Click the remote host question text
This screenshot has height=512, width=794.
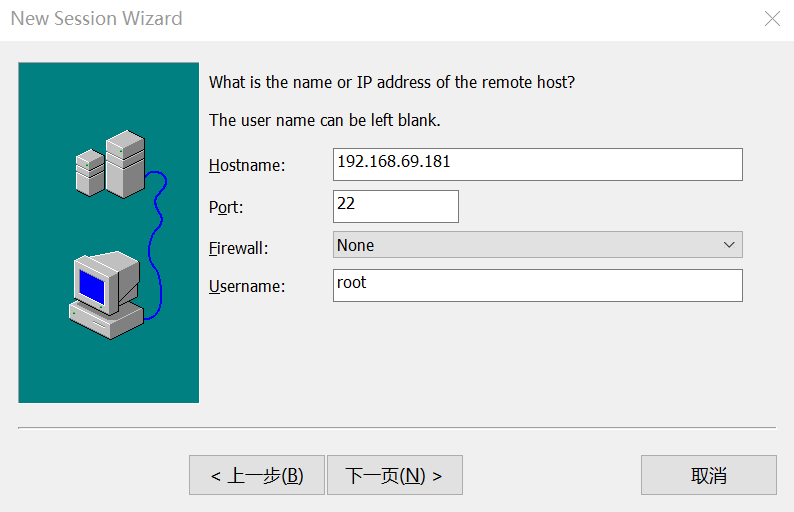391,82
